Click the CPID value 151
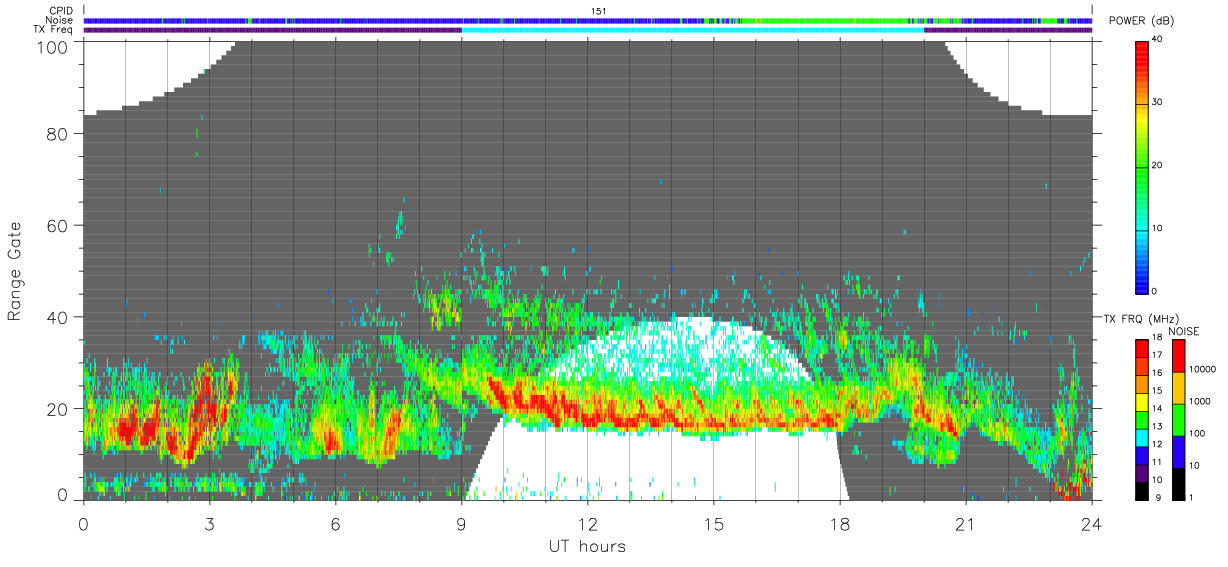 click(x=599, y=11)
